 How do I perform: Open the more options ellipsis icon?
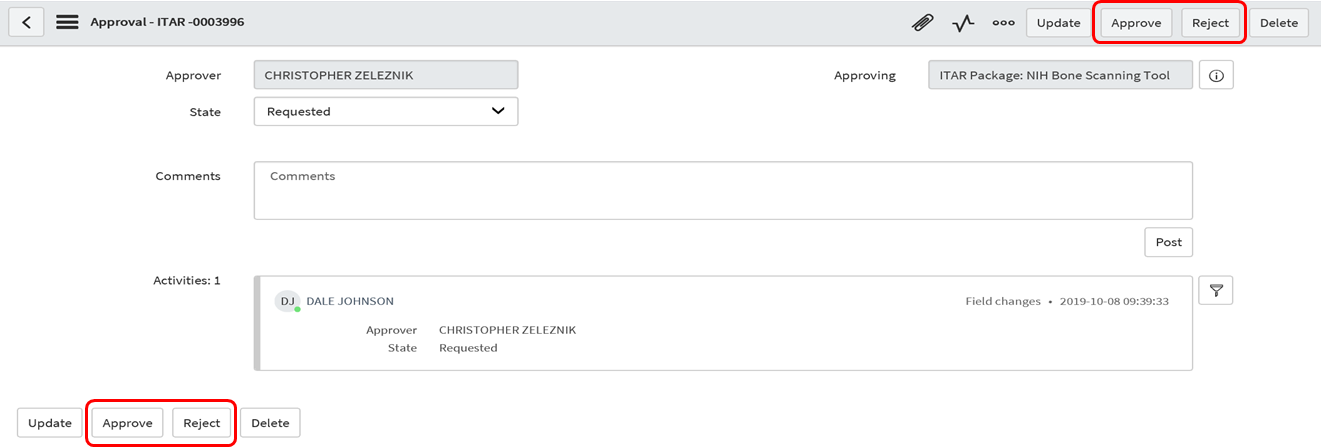1003,23
